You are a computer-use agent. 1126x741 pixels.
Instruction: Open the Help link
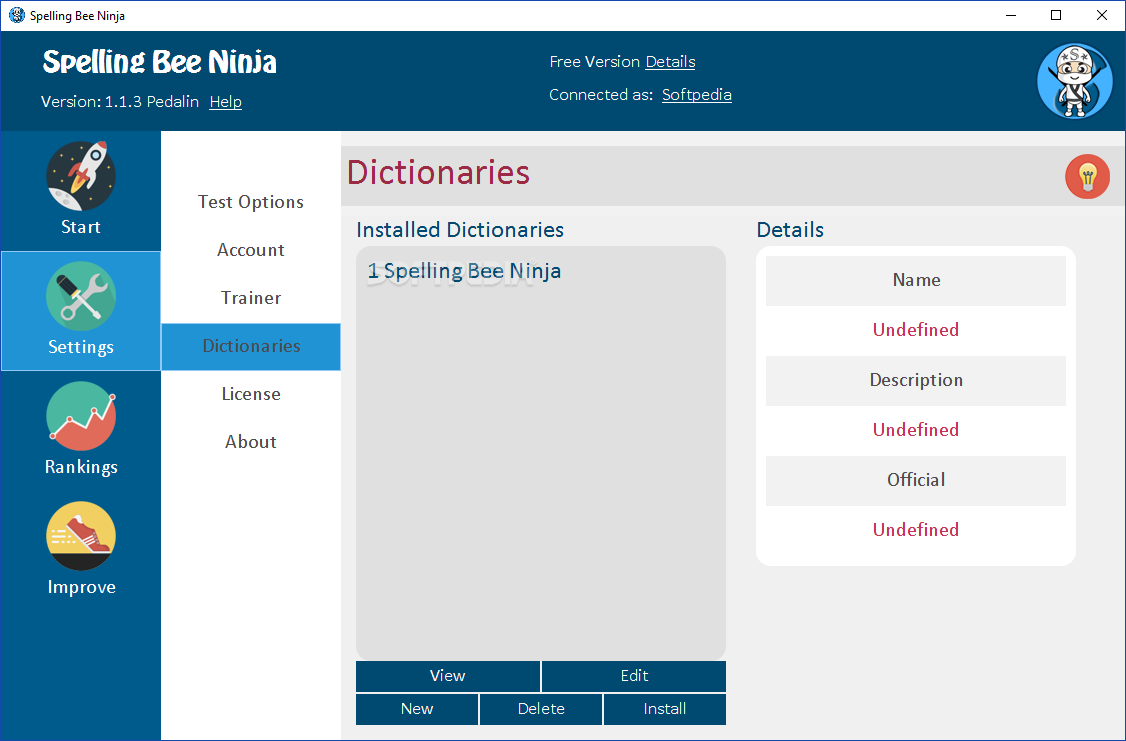click(225, 102)
